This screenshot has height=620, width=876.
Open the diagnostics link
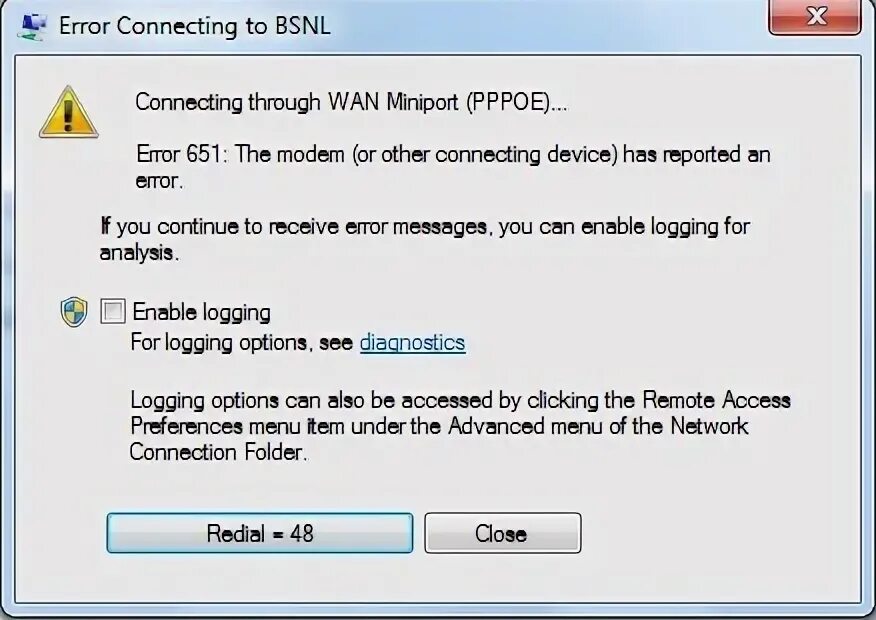coord(412,342)
